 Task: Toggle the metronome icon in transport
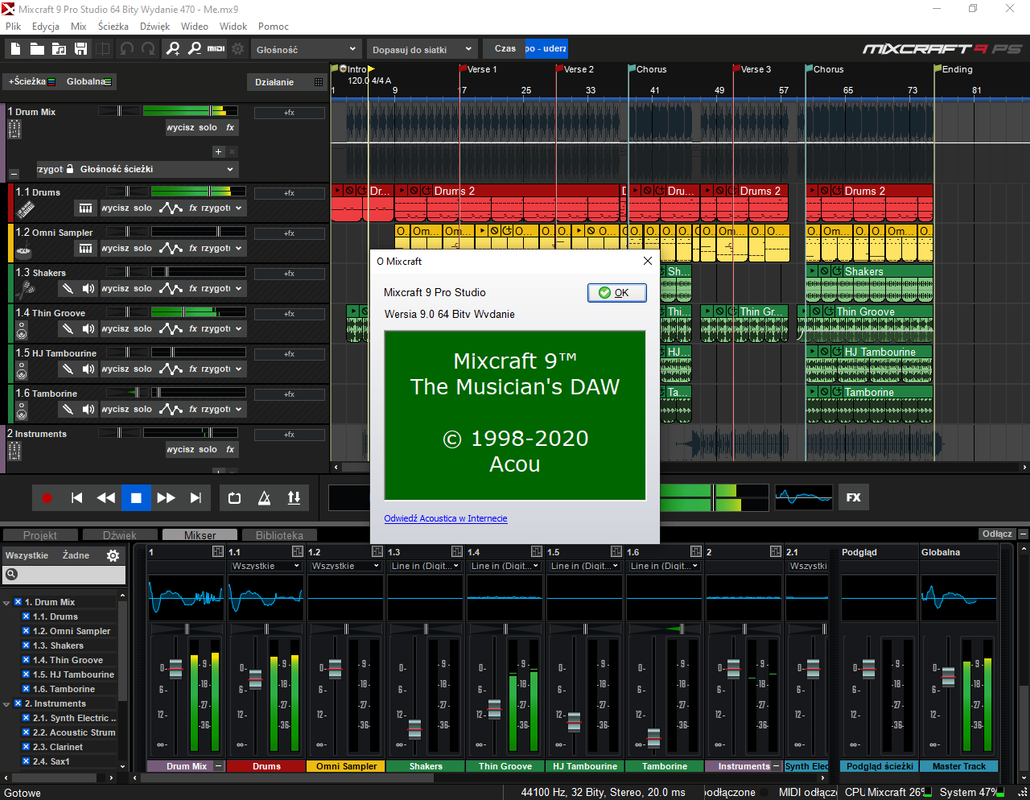[x=264, y=498]
